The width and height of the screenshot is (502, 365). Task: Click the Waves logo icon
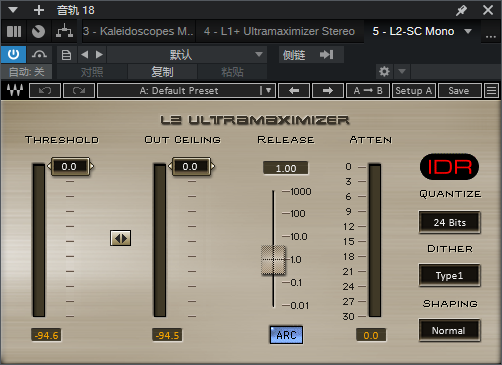click(15, 90)
